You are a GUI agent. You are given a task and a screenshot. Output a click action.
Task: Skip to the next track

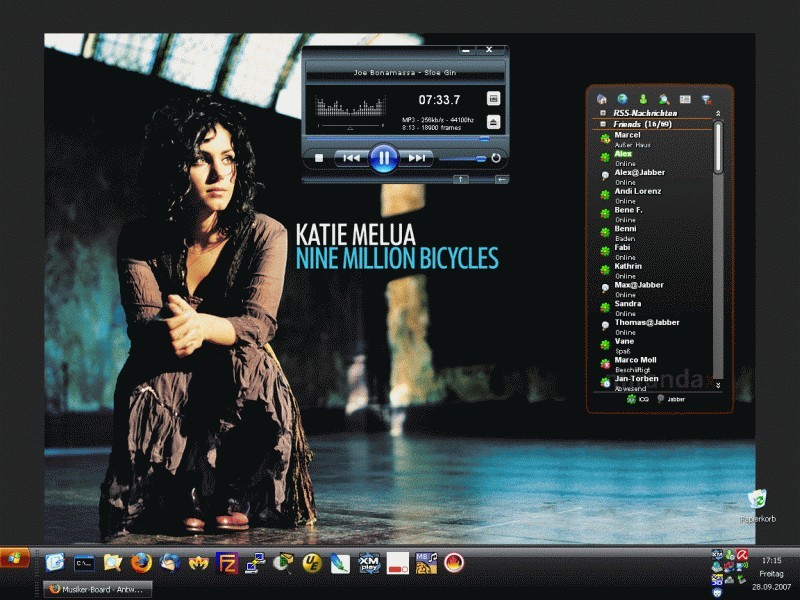click(x=416, y=158)
